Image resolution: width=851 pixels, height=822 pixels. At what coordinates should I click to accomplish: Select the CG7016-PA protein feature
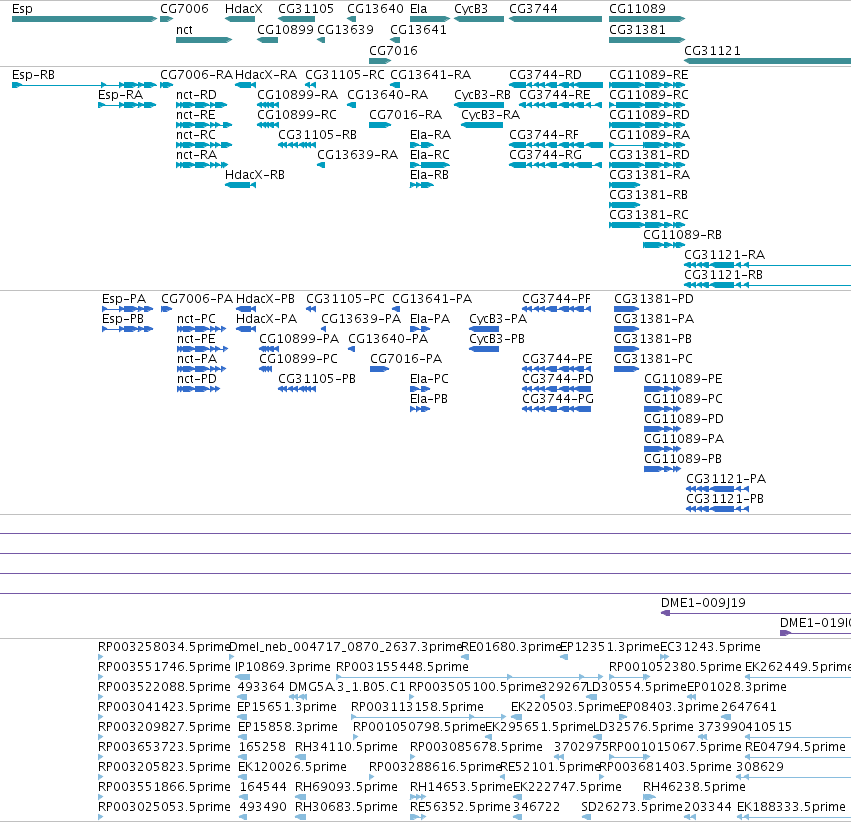click(x=379, y=369)
